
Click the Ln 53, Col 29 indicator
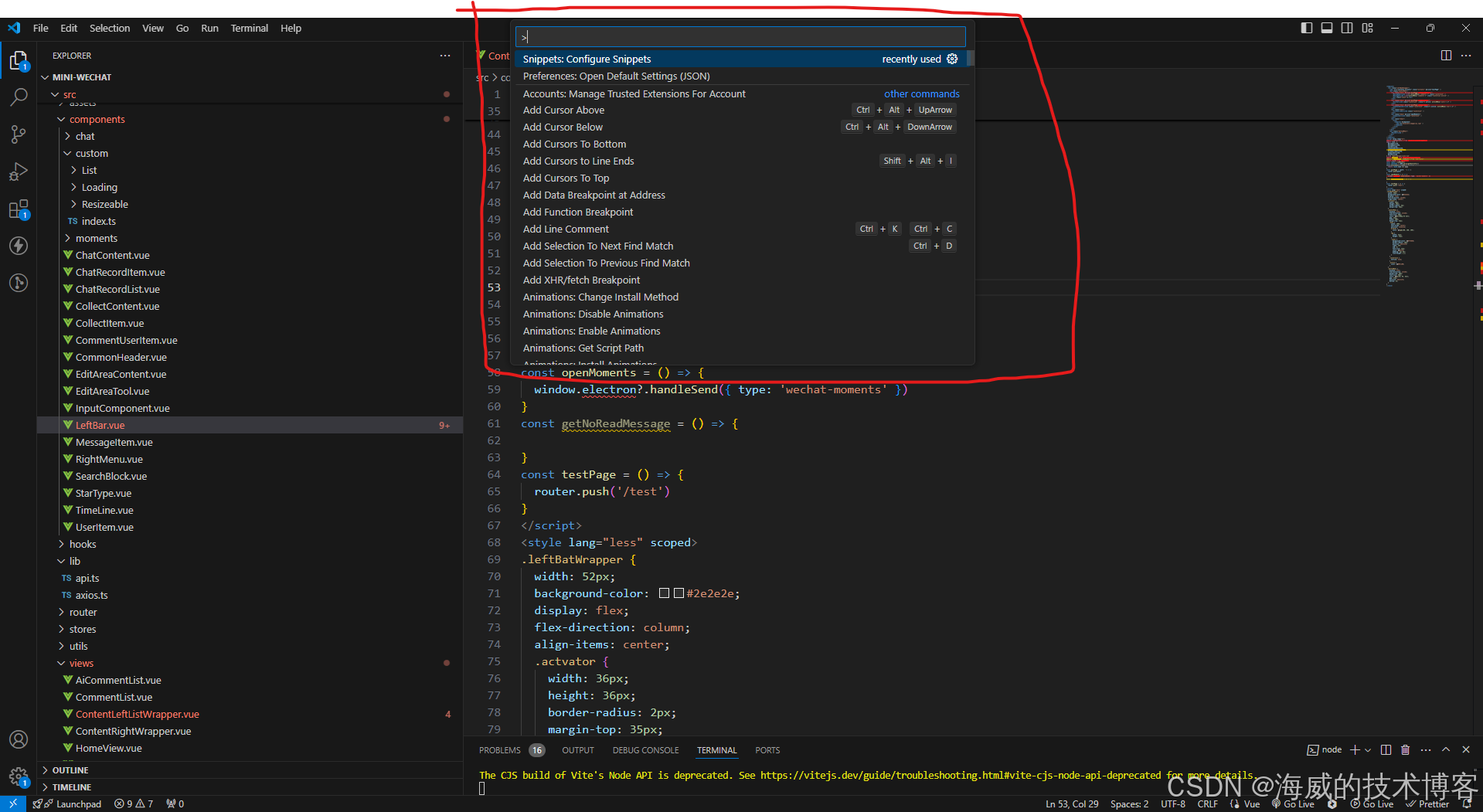point(1072,804)
